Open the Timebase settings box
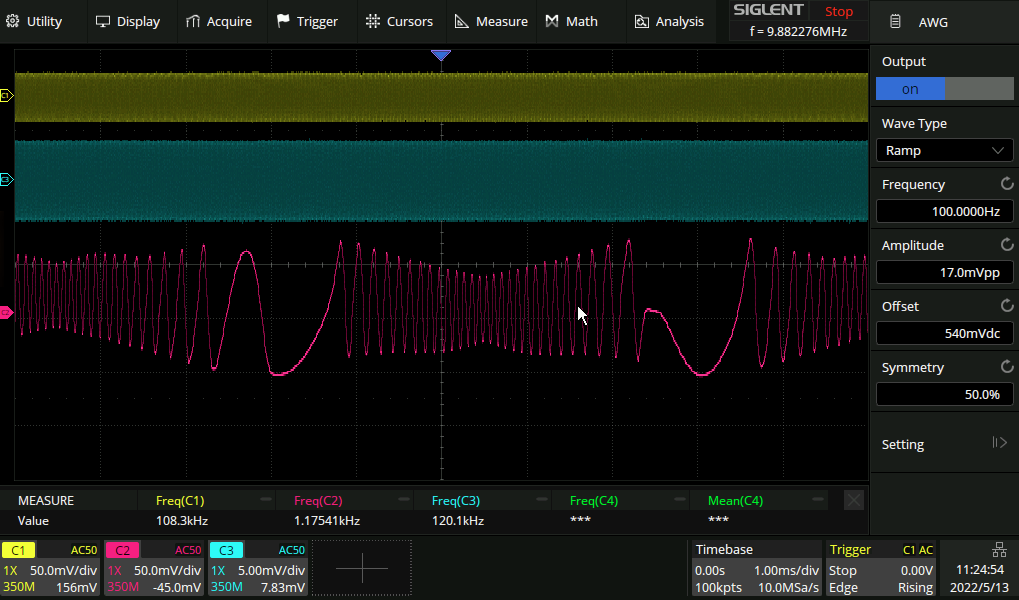Screen dimensions: 1019x600 coord(755,568)
